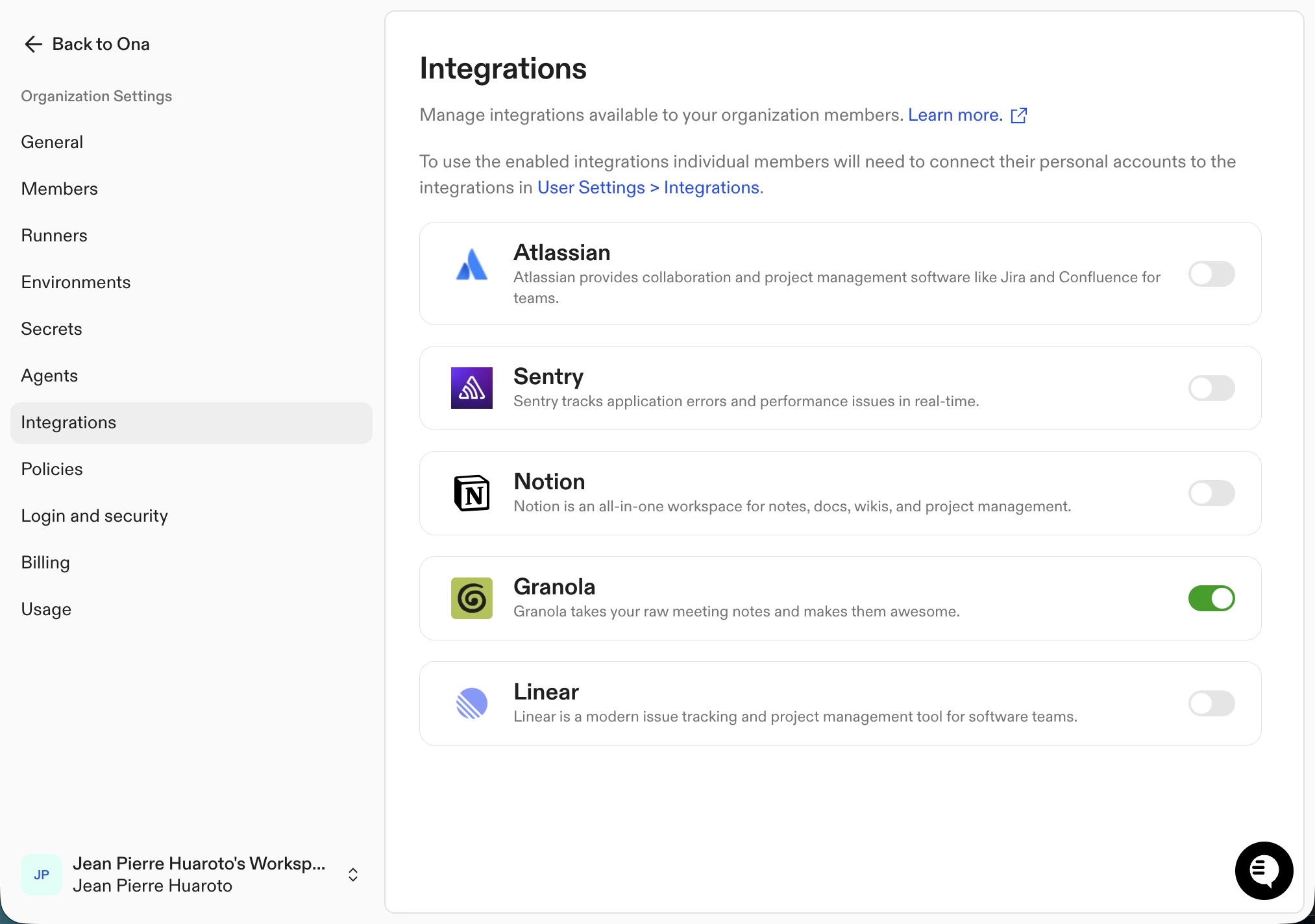Viewport: 1315px width, 924px height.
Task: Click the Linear integration icon
Action: 471,703
